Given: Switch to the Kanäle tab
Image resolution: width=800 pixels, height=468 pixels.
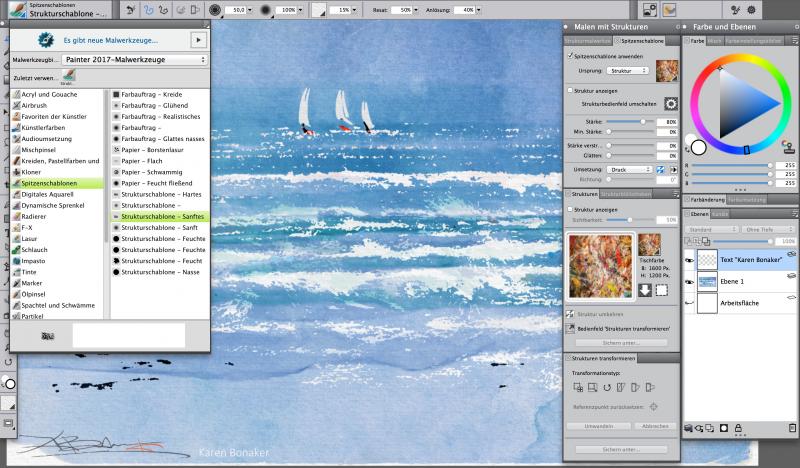Looking at the screenshot, I should coord(719,214).
